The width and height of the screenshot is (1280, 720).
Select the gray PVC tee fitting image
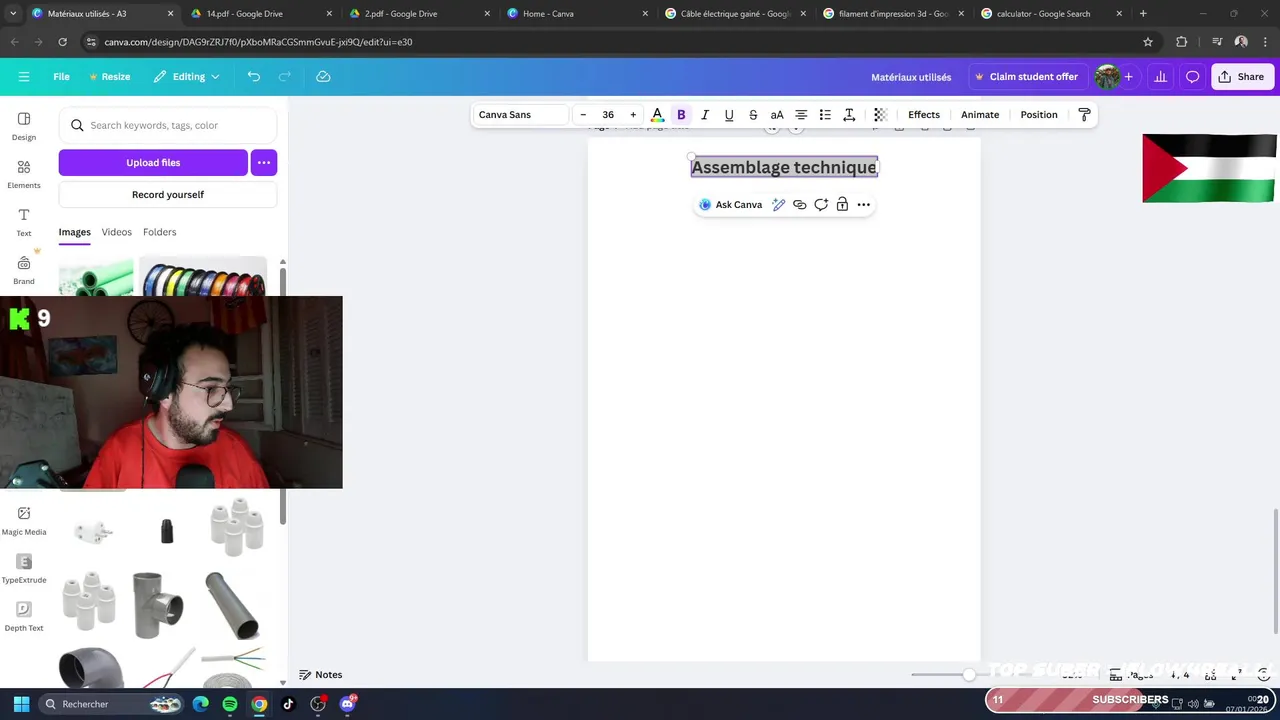point(158,605)
